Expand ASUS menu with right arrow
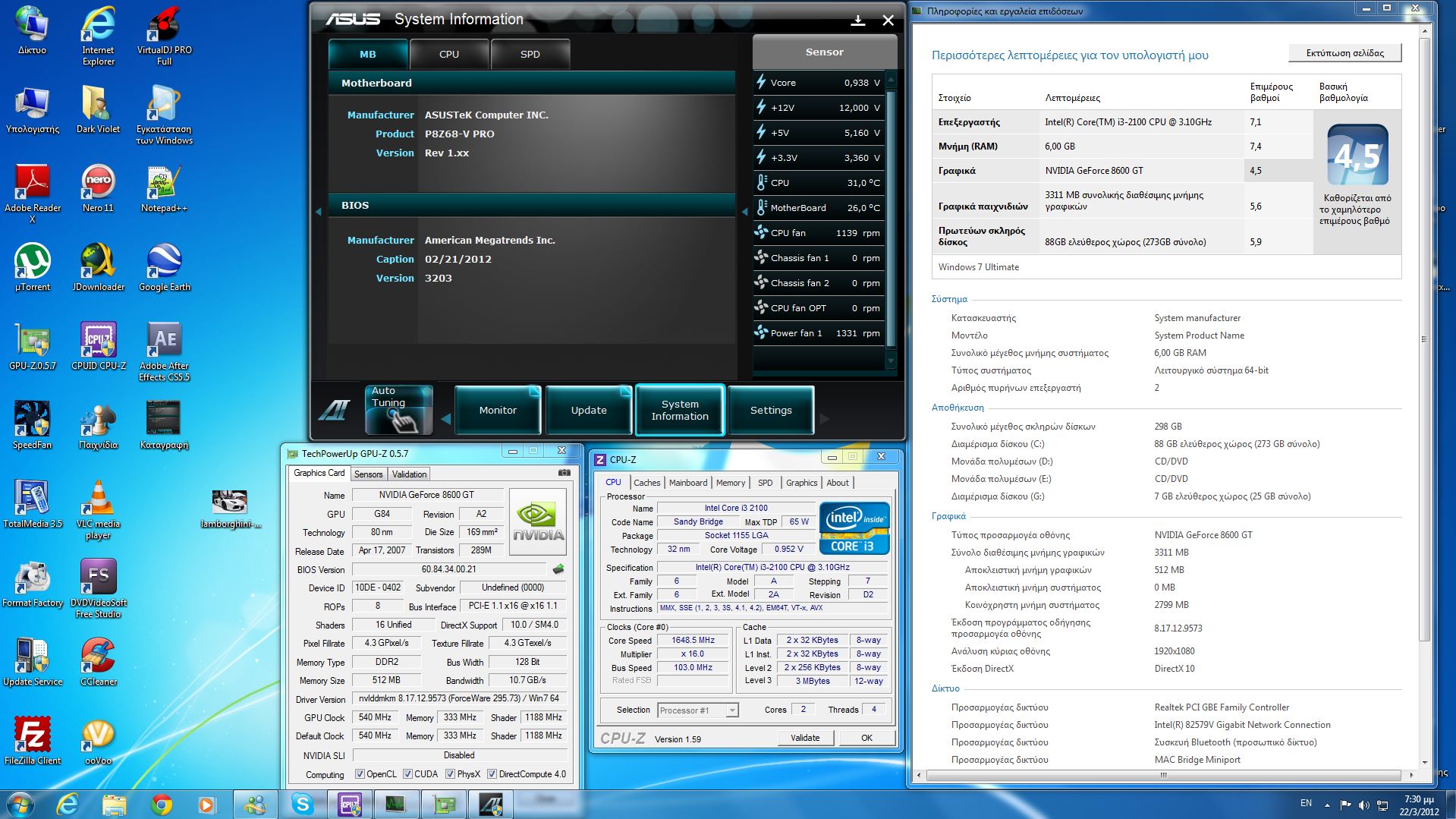This screenshot has width=1456, height=819. click(x=825, y=418)
